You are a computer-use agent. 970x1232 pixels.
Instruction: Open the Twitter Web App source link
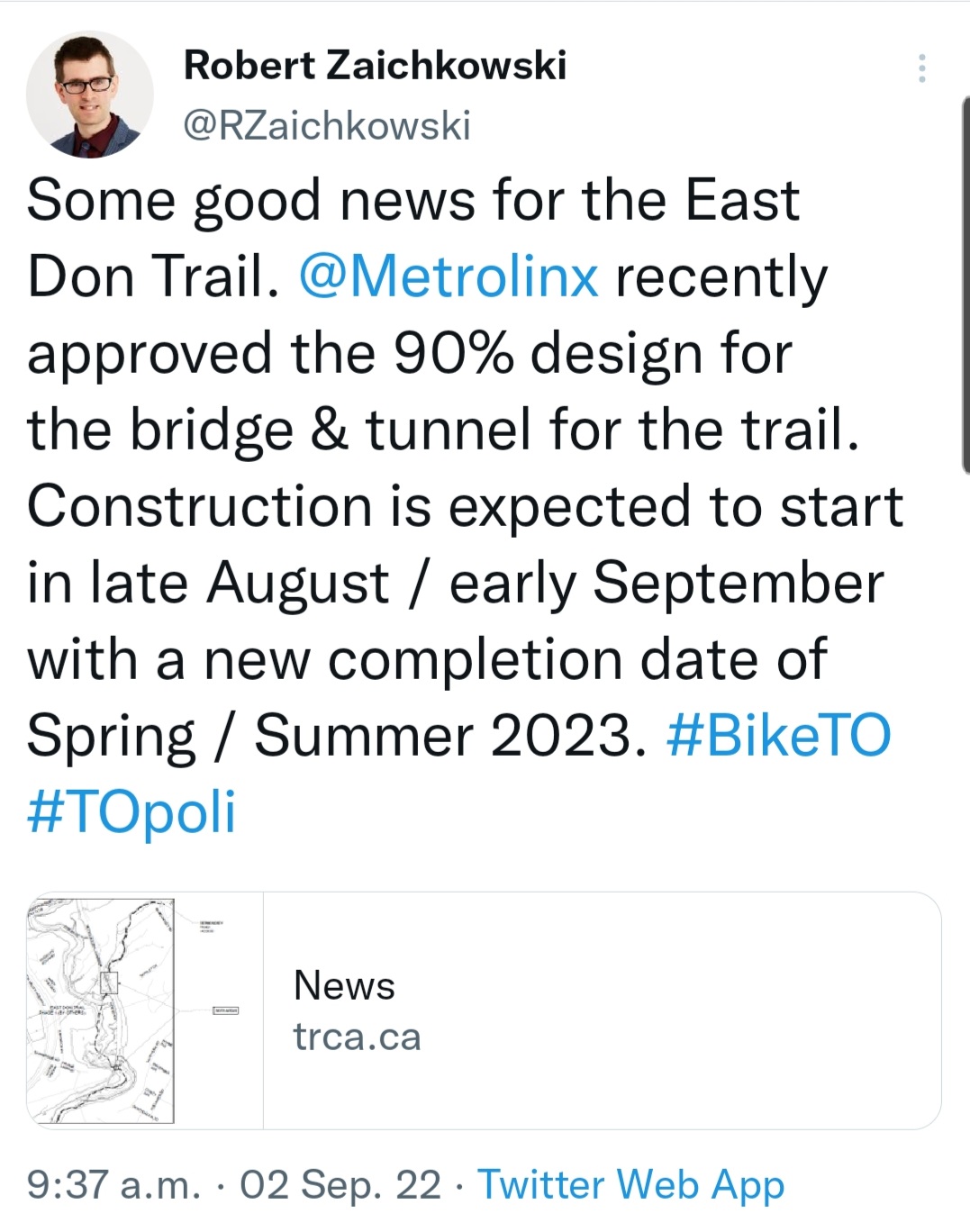coord(630,1185)
